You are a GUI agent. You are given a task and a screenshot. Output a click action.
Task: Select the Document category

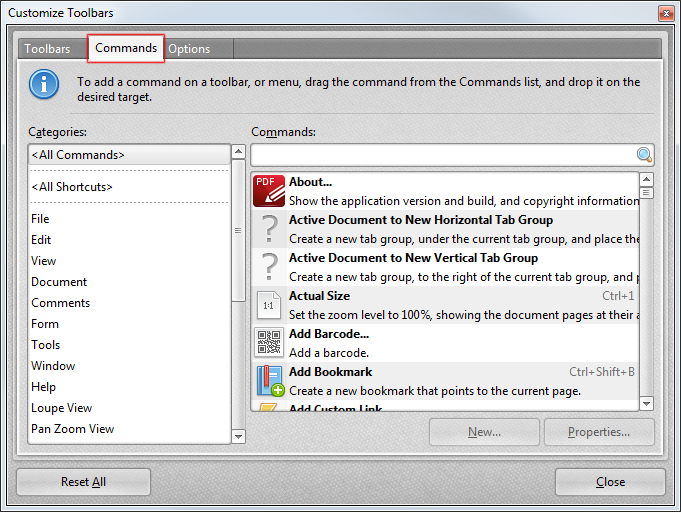coord(129,282)
